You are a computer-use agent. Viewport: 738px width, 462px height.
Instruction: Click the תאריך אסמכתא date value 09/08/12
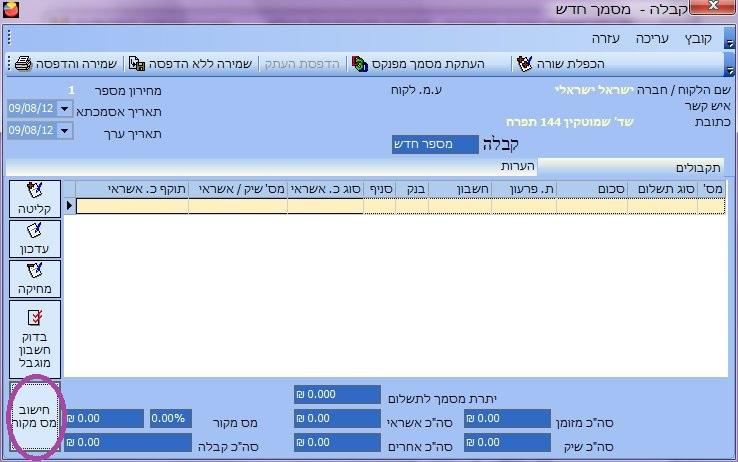pyautogui.click(x=31, y=109)
